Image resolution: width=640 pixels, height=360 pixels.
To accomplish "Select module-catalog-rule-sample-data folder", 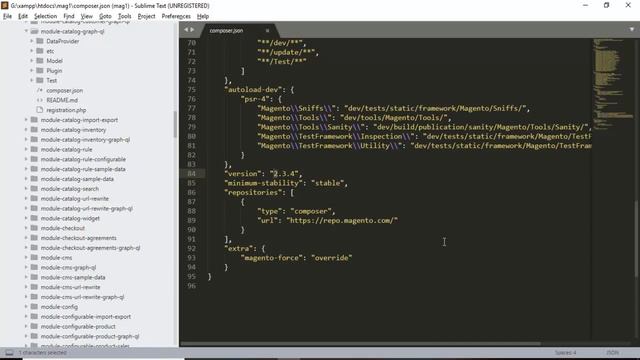I will pos(83,169).
